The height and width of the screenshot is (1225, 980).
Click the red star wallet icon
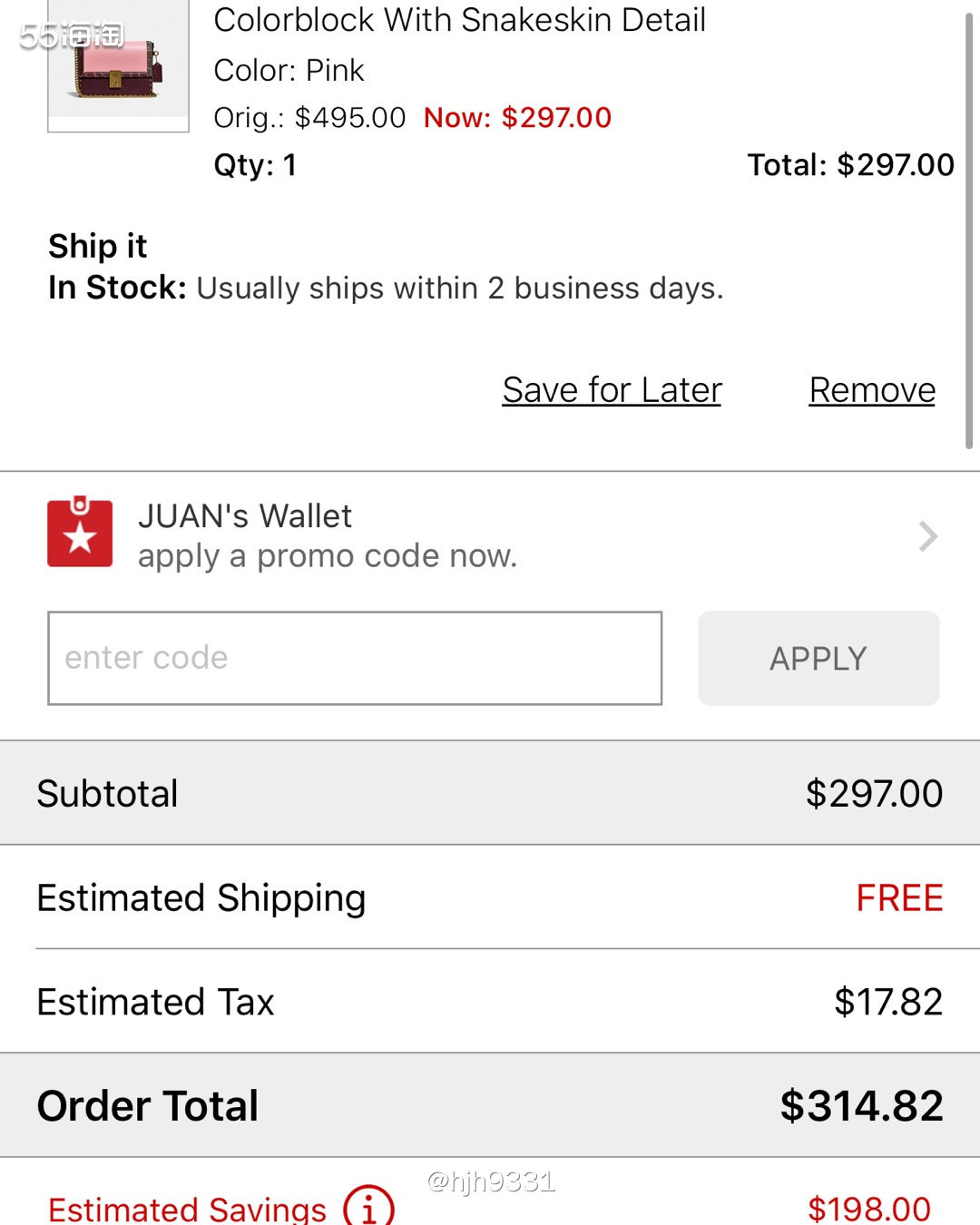pos(80,532)
